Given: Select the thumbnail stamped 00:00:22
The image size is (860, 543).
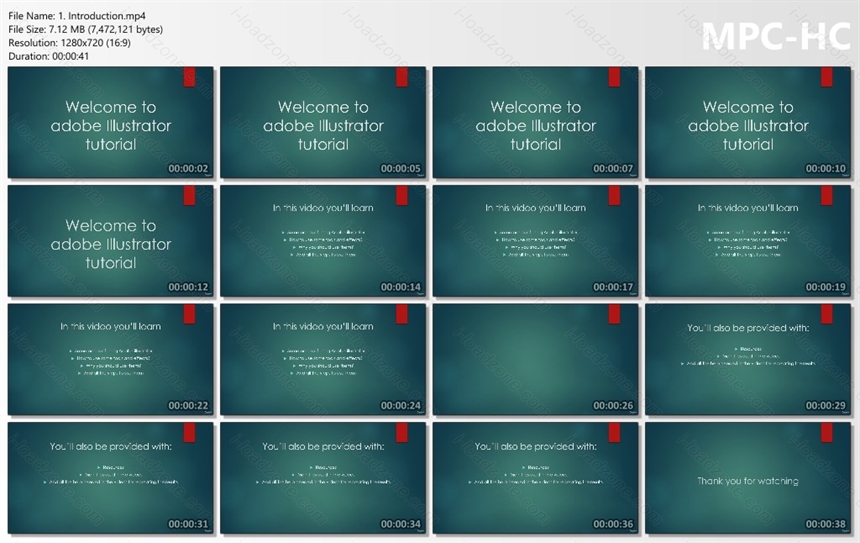Looking at the screenshot, I should (111, 360).
